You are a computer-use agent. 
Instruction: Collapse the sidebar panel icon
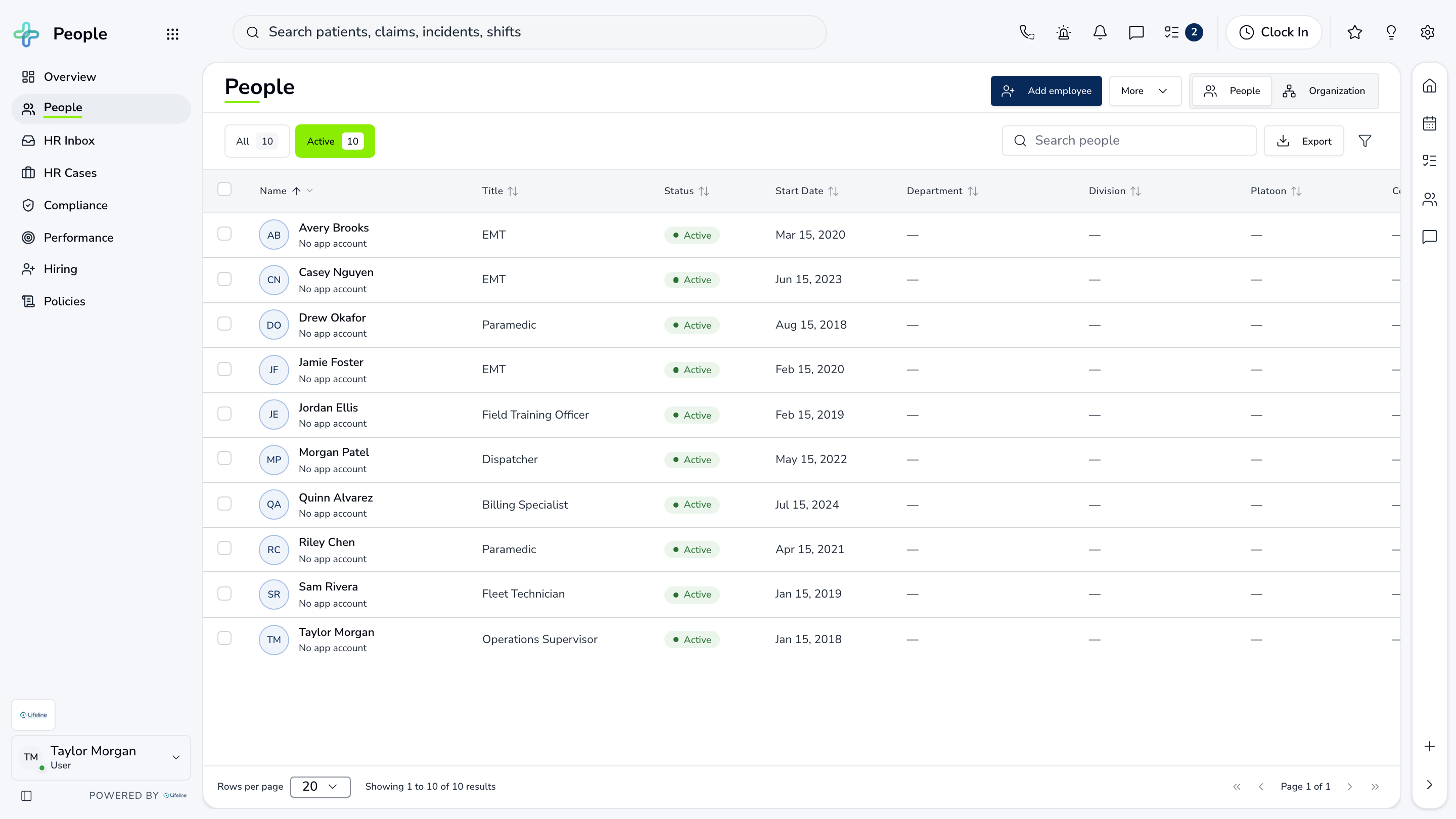click(x=27, y=796)
